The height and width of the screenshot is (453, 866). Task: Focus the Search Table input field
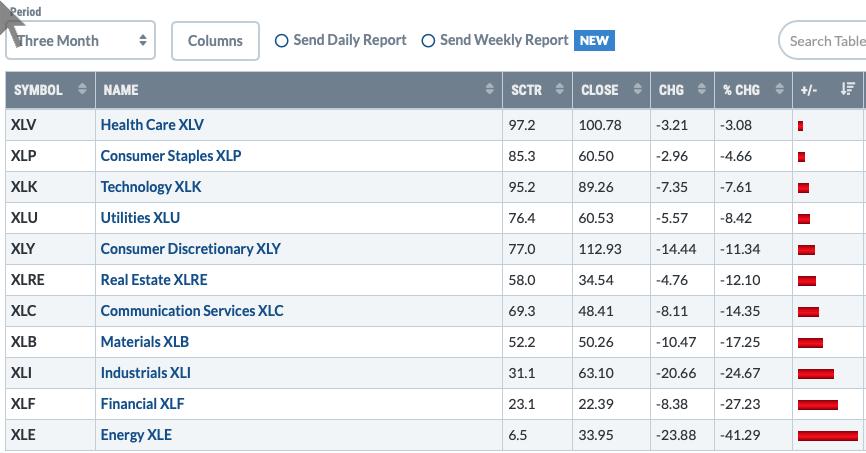coord(825,41)
